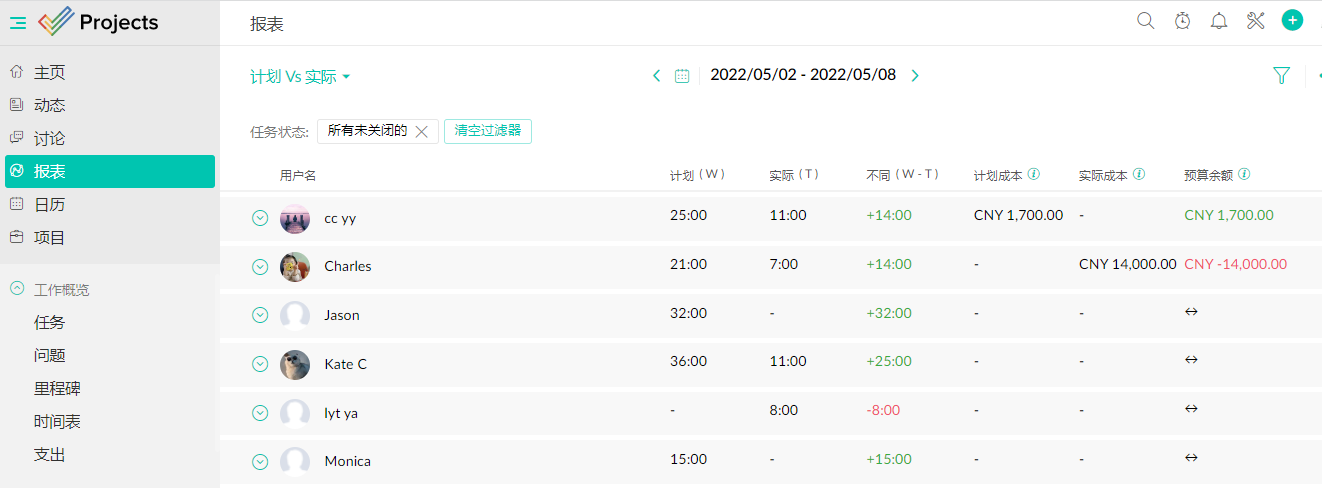Open the filter funnel icon
The width and height of the screenshot is (1322, 488).
coord(1281,75)
